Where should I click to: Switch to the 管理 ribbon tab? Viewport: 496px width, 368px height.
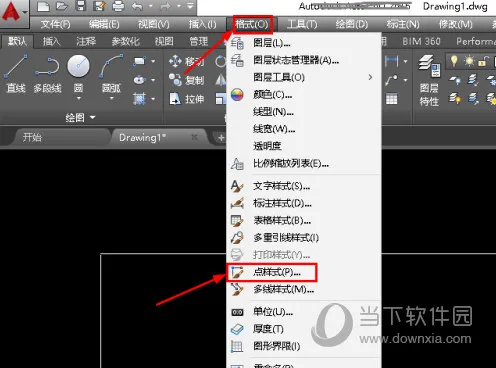199,41
